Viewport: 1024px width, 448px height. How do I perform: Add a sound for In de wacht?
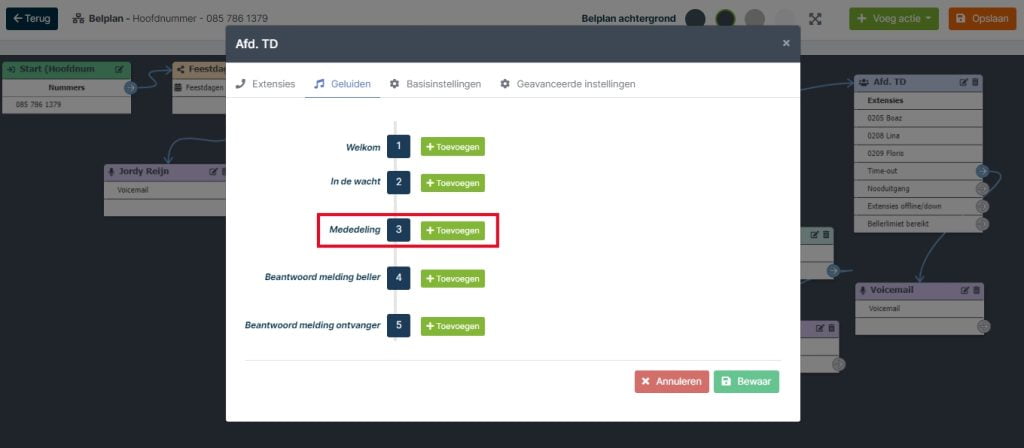(x=453, y=183)
